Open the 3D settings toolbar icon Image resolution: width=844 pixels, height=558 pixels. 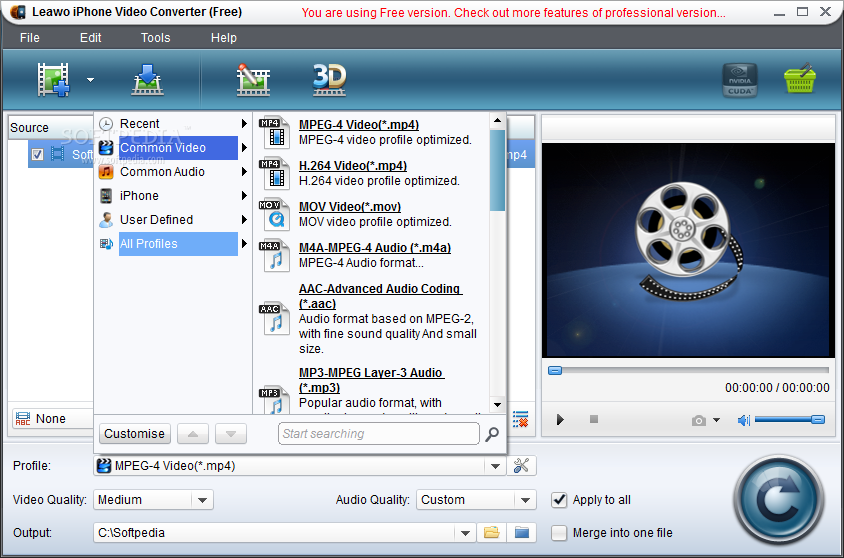[x=329, y=80]
